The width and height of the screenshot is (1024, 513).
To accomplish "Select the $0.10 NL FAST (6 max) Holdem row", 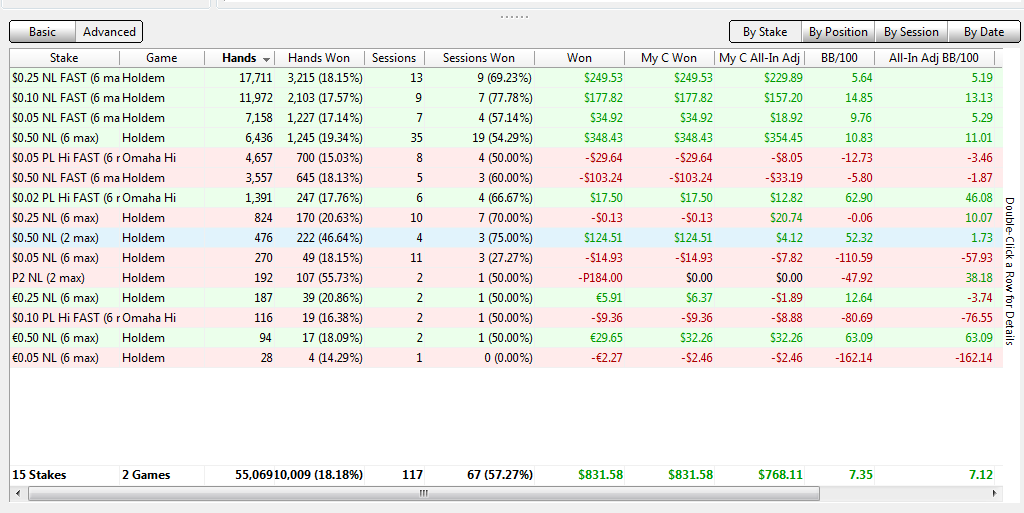I will [x=506, y=98].
